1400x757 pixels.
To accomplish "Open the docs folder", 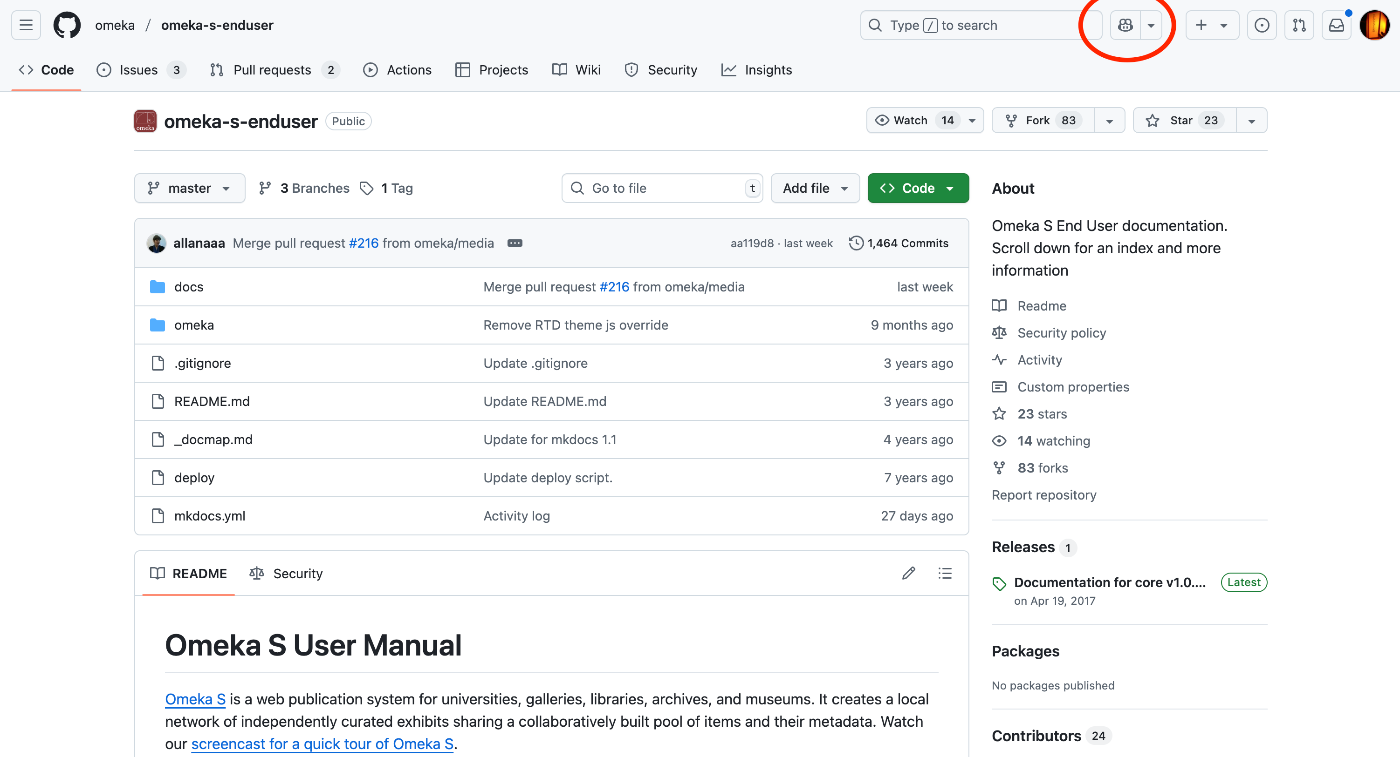I will 189,287.
